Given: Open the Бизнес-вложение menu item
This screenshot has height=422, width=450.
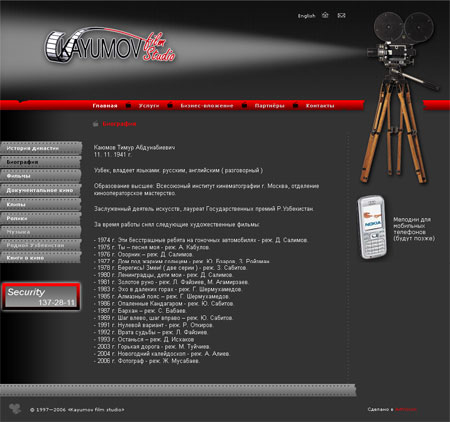Looking at the screenshot, I should point(207,106).
